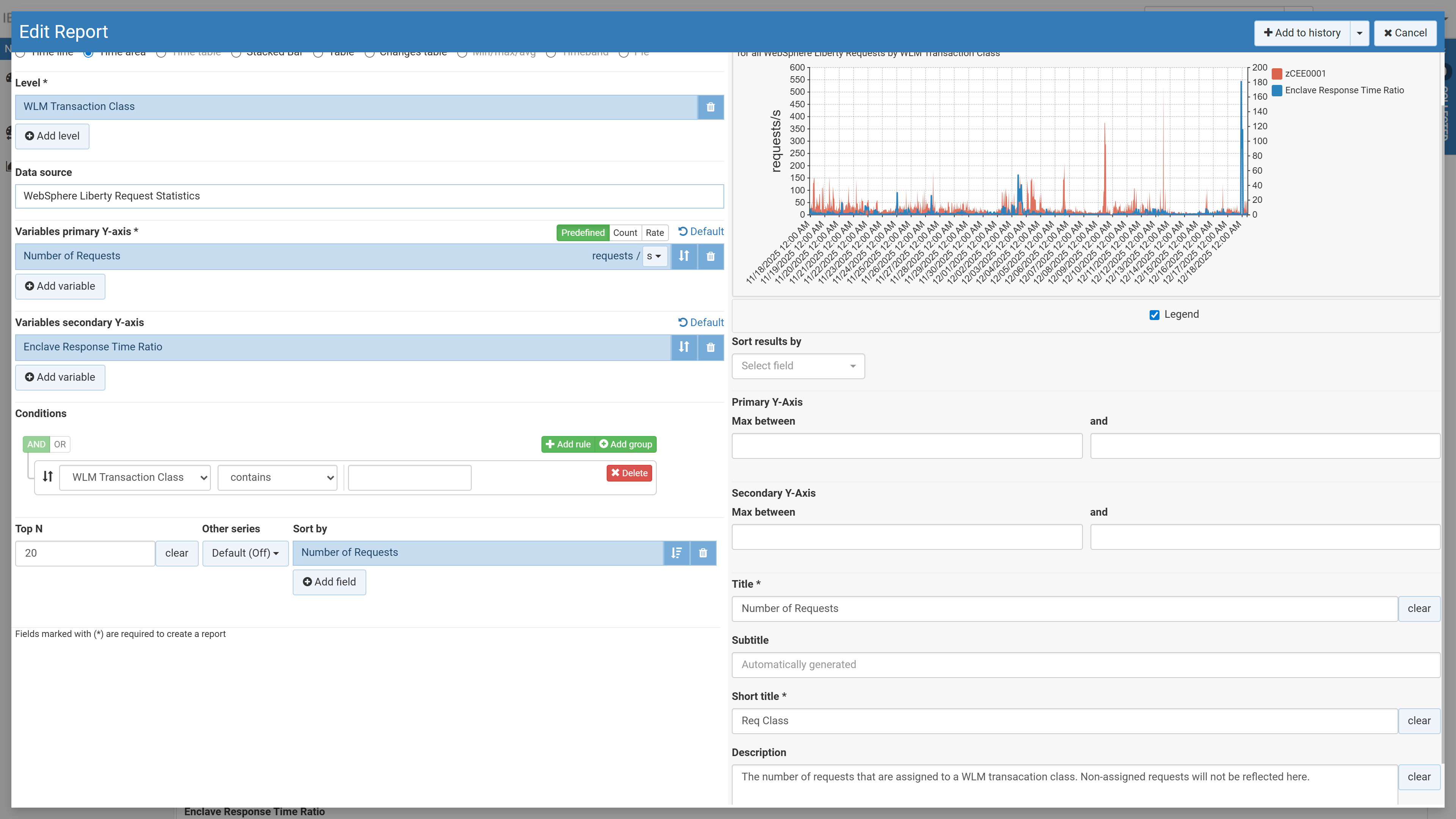This screenshot has width=1456, height=819.
Task: Clear the Title field
Action: pos(1419,609)
